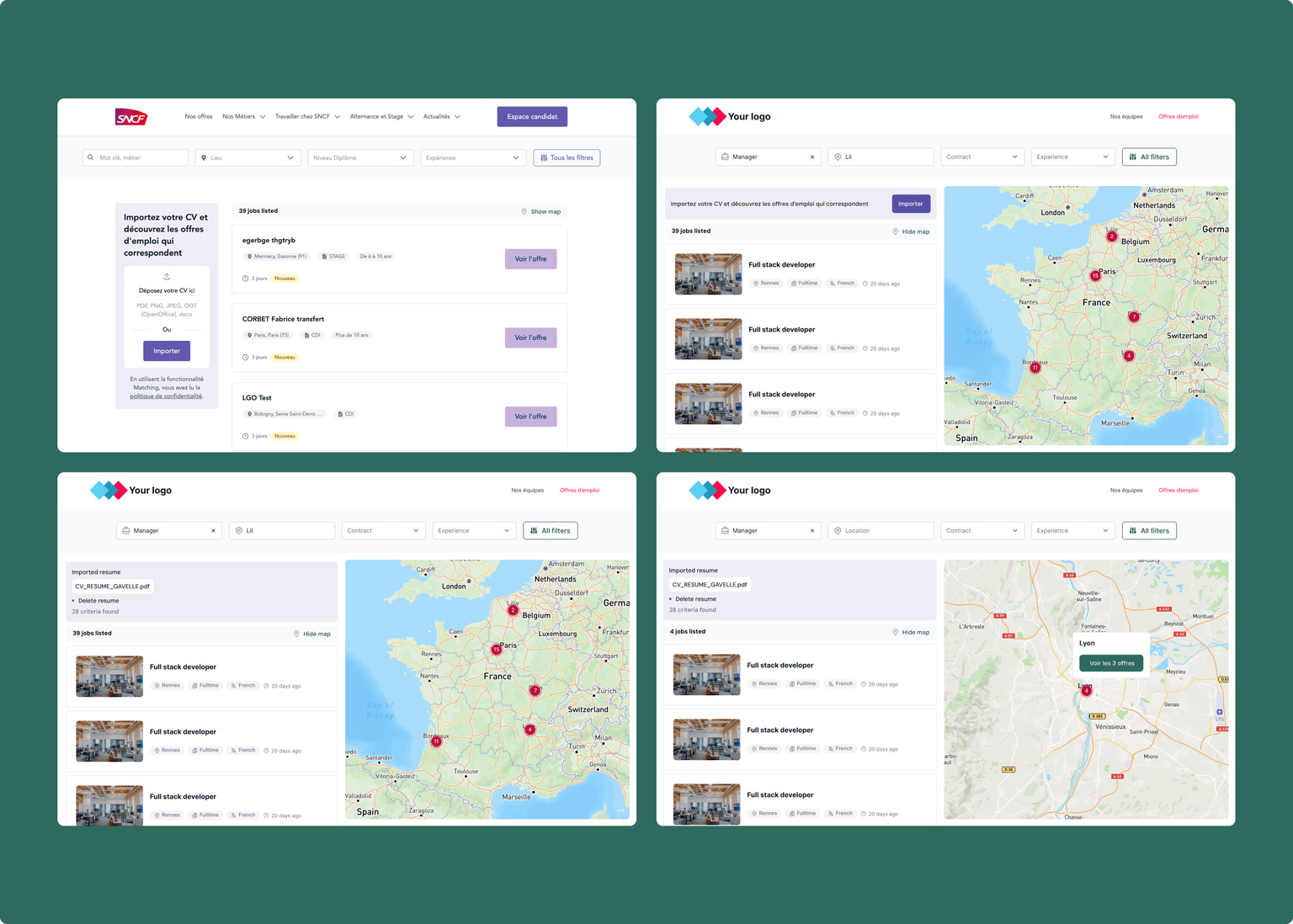The image size is (1293, 924).
Task: Expand the Contract filter dropdown
Action: click(x=982, y=157)
